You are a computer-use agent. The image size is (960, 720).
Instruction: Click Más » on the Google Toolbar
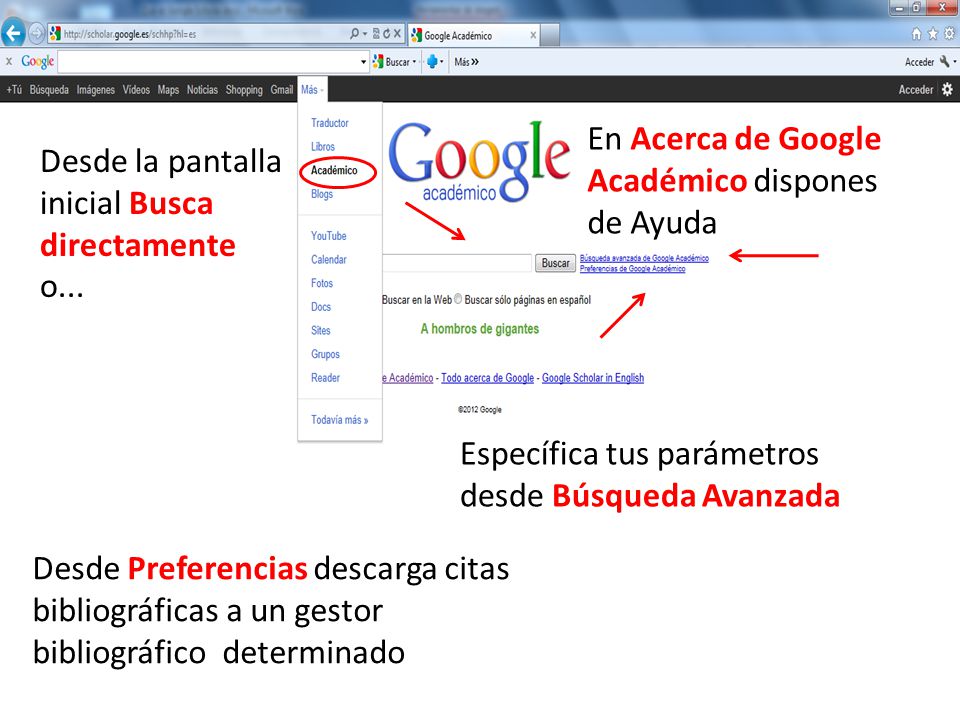pos(467,62)
